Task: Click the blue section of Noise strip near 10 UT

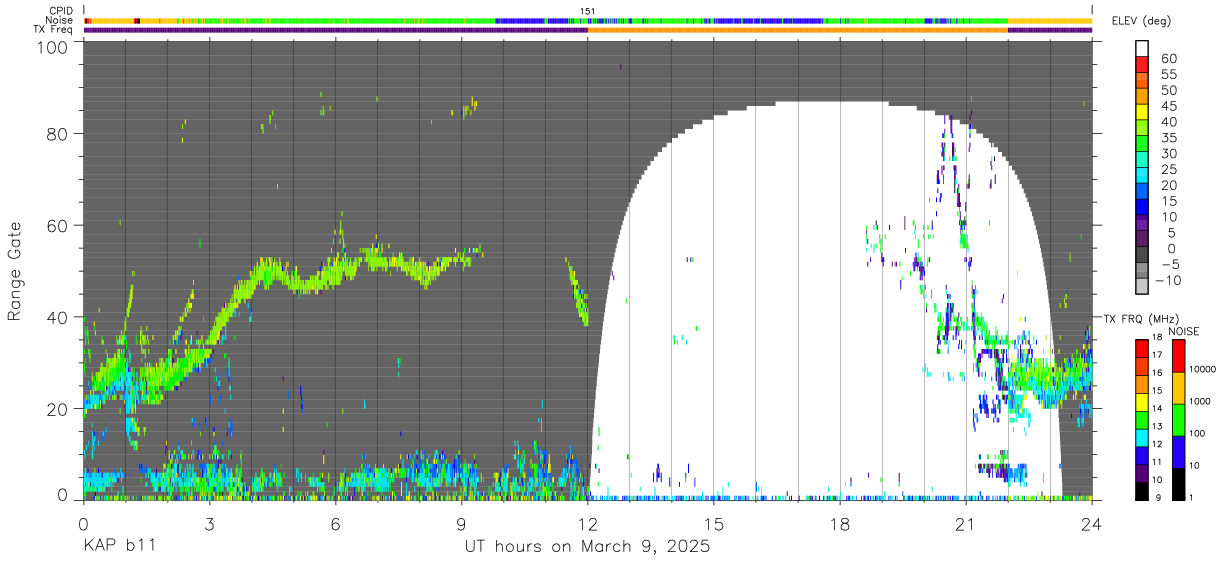Action: 520,20
